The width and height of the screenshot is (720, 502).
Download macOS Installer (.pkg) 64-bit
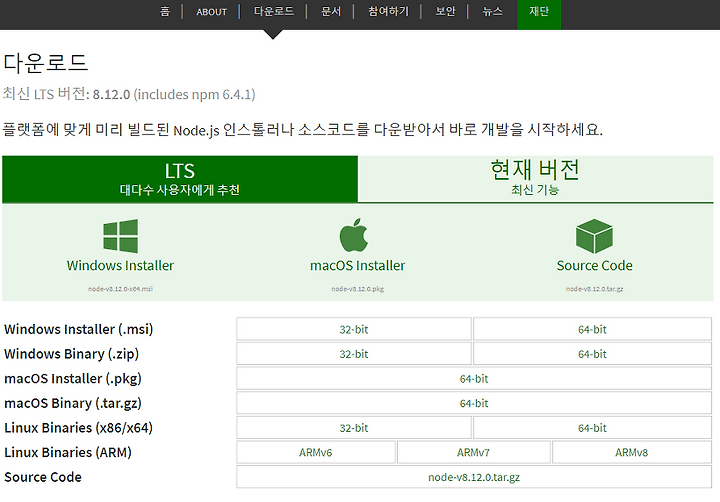point(474,378)
